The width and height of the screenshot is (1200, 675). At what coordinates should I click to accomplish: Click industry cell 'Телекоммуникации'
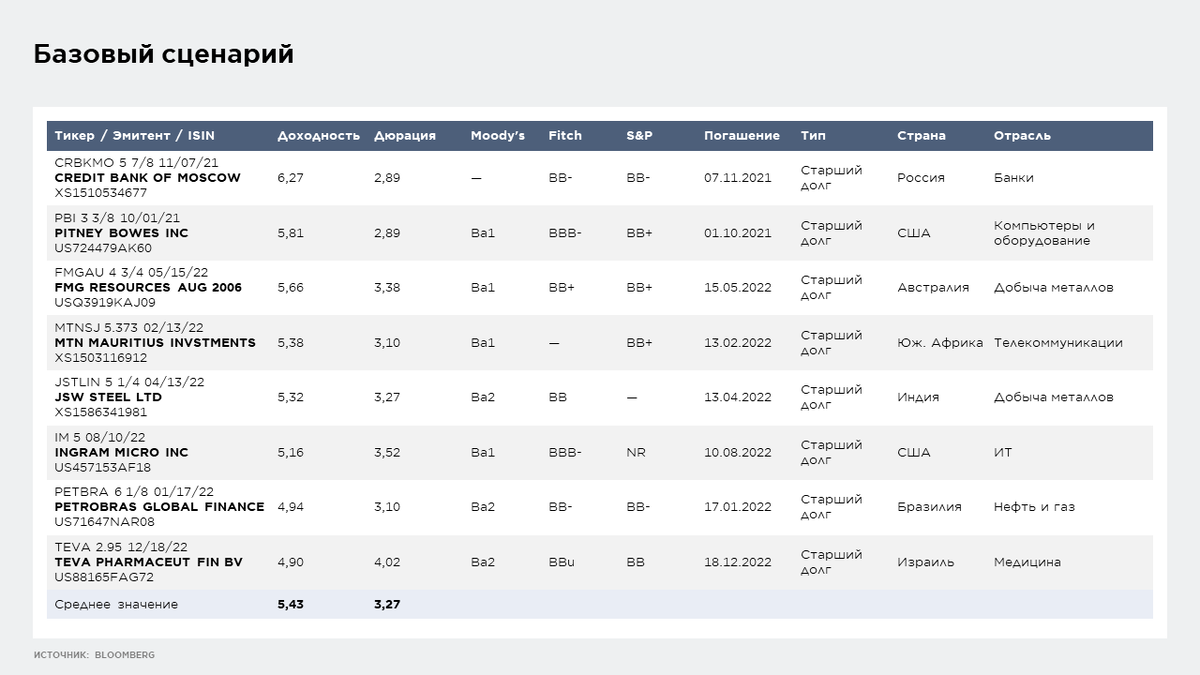click(1058, 343)
